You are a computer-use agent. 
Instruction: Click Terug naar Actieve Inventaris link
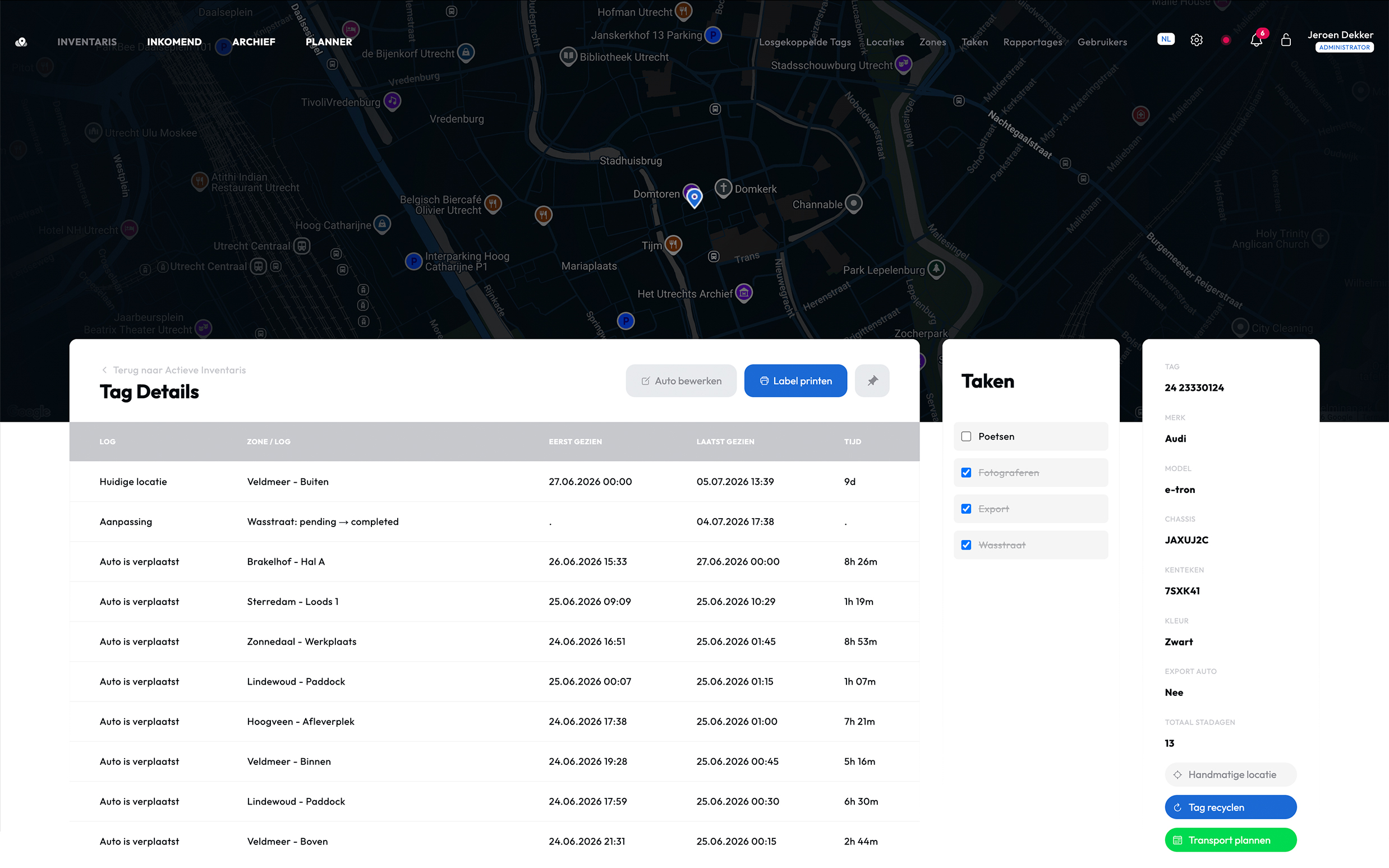click(173, 370)
